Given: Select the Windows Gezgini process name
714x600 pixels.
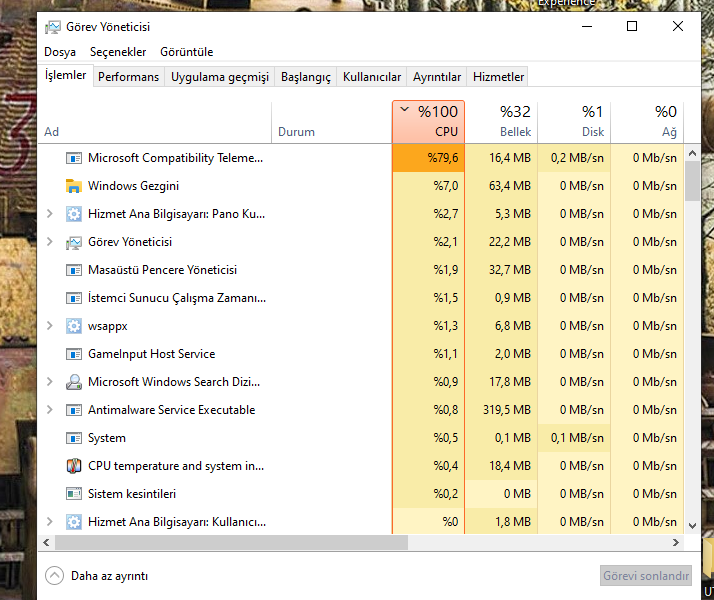Looking at the screenshot, I should tap(133, 186).
